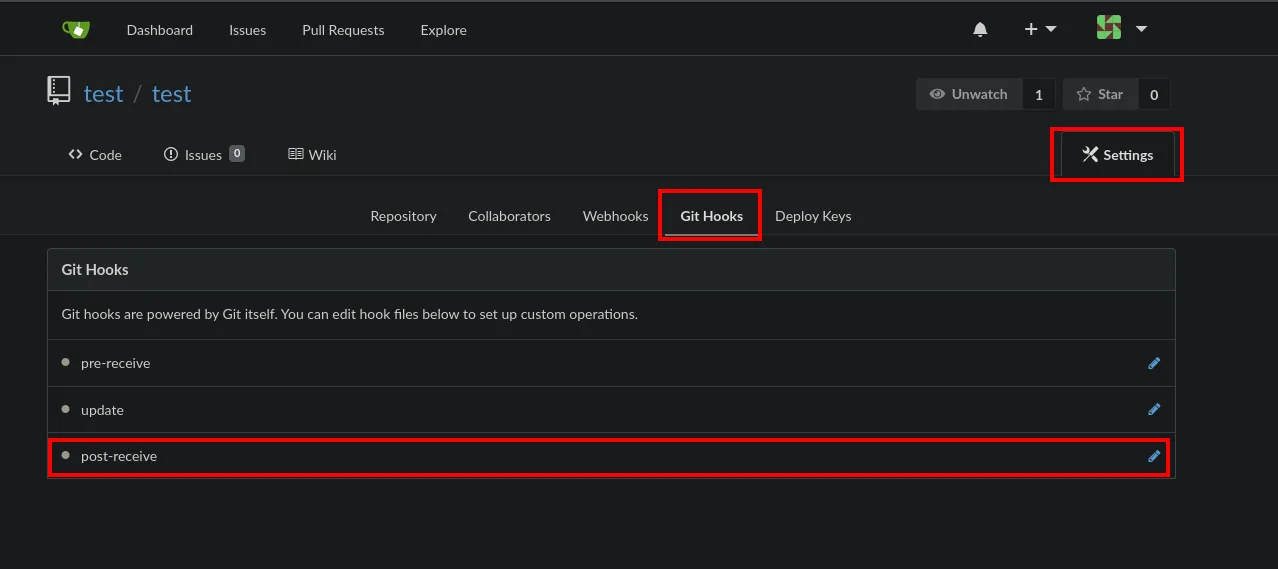Image resolution: width=1278 pixels, height=569 pixels.
Task: Click the Unwatch button
Action: [969, 94]
